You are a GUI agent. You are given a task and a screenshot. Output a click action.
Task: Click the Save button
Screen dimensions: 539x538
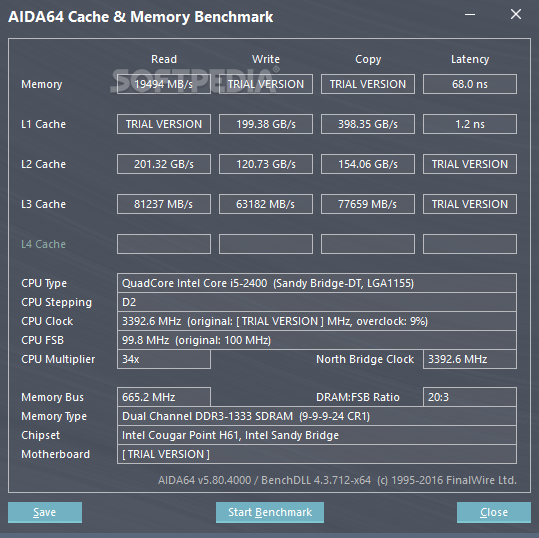point(45,512)
